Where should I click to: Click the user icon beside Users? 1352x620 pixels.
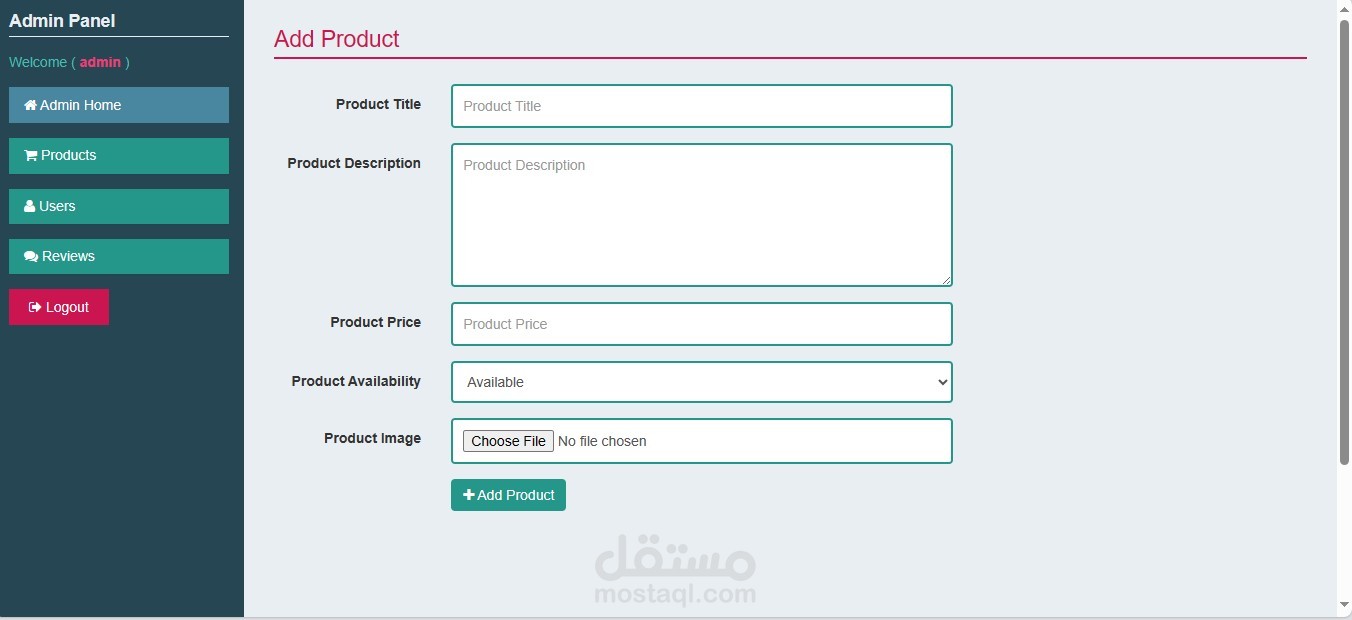[x=29, y=206]
